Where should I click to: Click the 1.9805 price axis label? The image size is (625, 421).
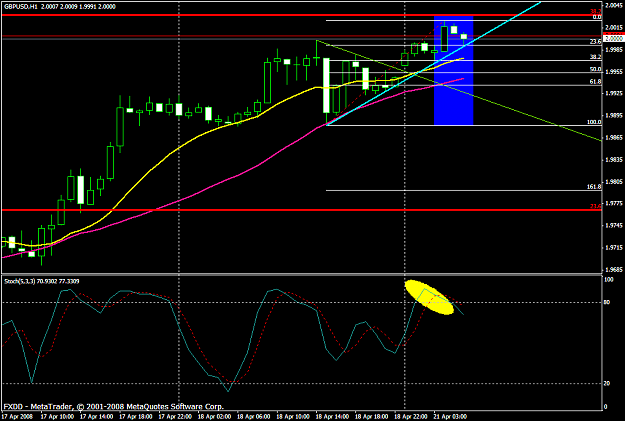(x=614, y=182)
